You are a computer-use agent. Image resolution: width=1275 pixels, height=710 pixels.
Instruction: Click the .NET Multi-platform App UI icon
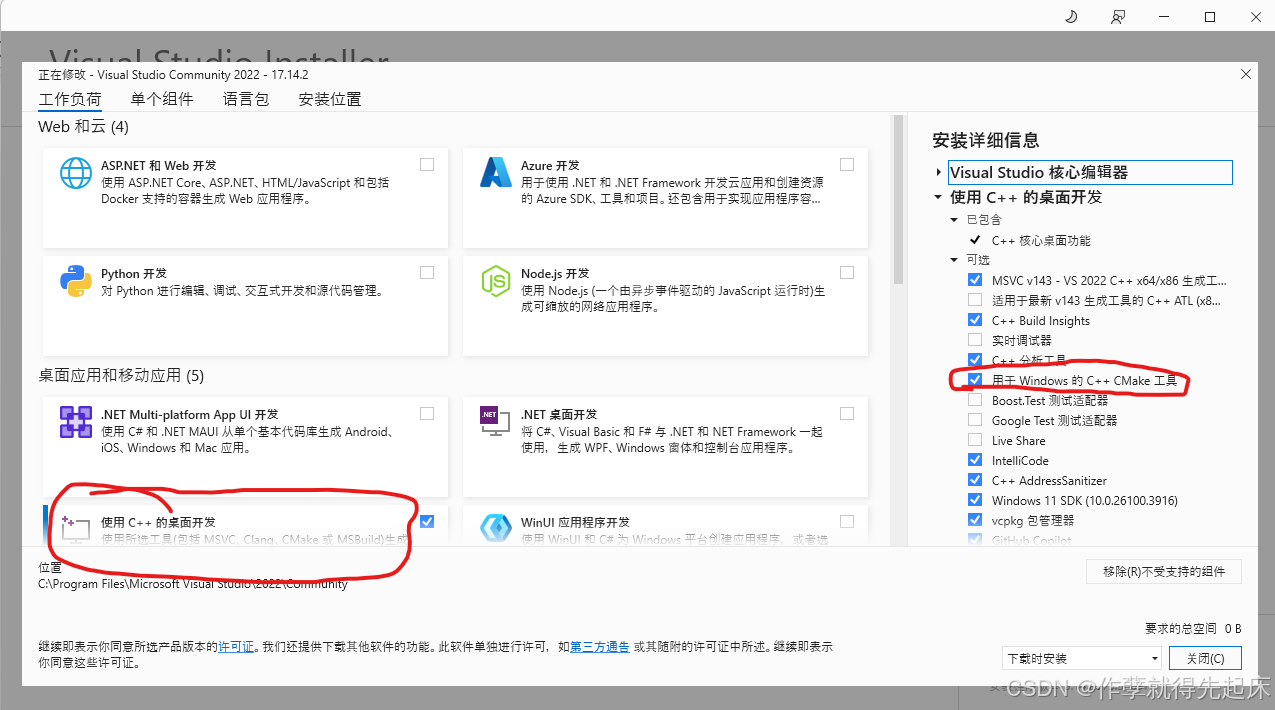(76, 422)
